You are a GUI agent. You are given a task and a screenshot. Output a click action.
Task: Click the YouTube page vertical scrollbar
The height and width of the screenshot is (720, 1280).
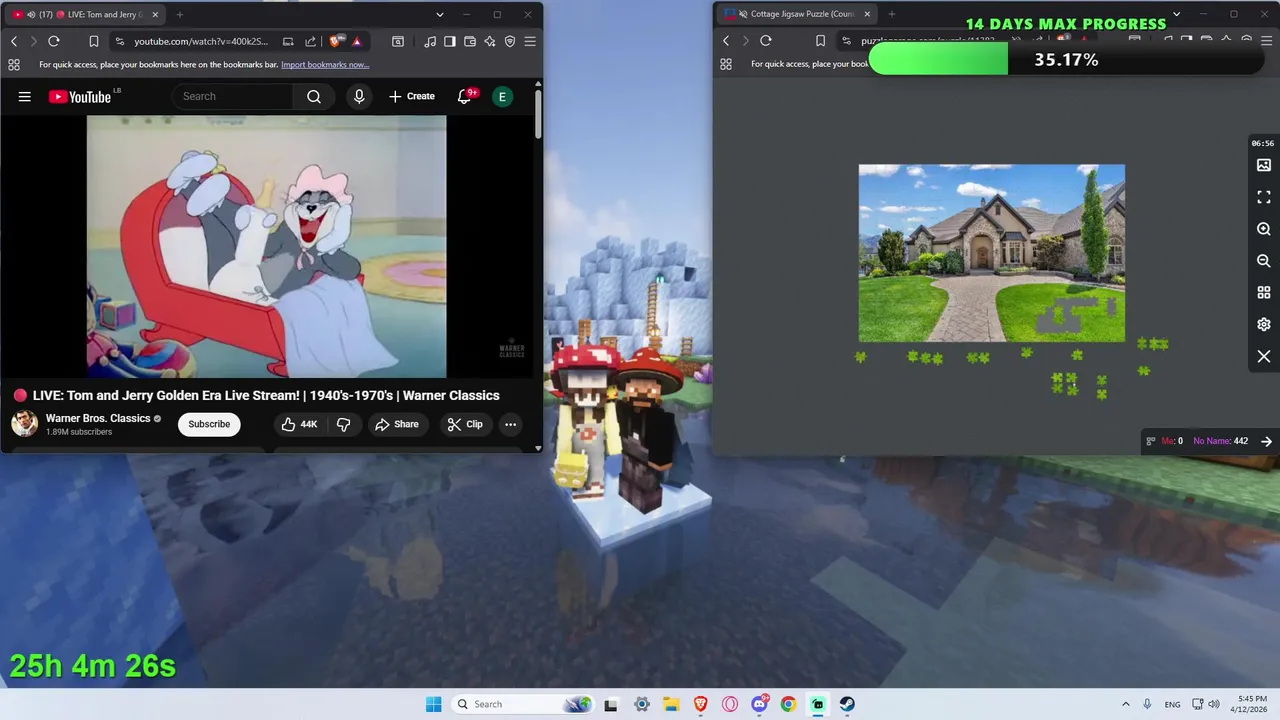[x=538, y=115]
